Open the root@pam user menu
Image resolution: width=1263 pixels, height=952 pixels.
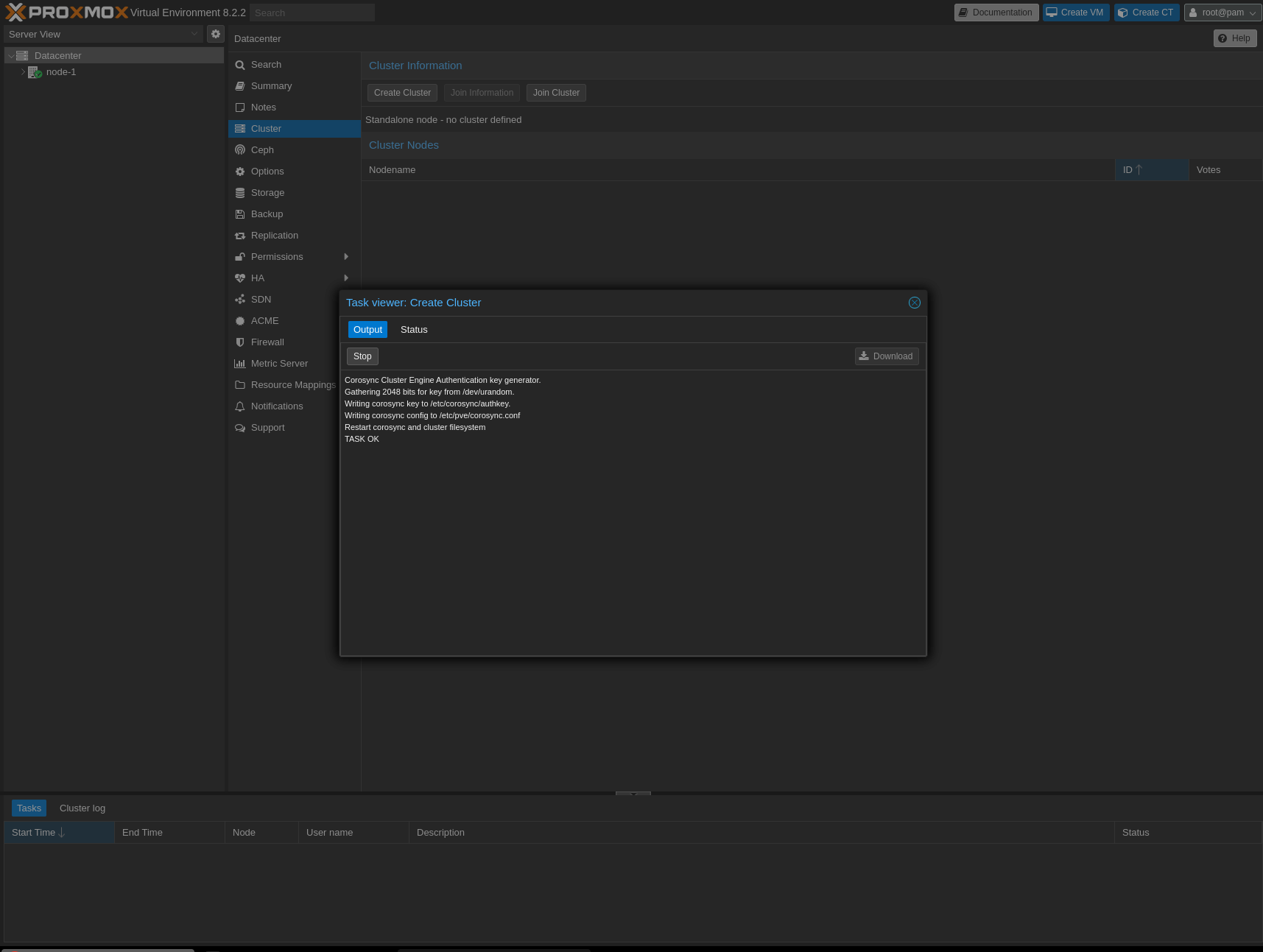point(1221,13)
